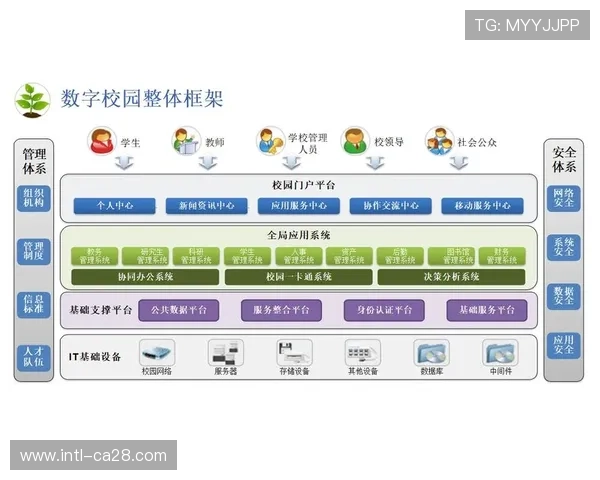Select the 社会公众 group avatar icon

pyautogui.click(x=439, y=141)
